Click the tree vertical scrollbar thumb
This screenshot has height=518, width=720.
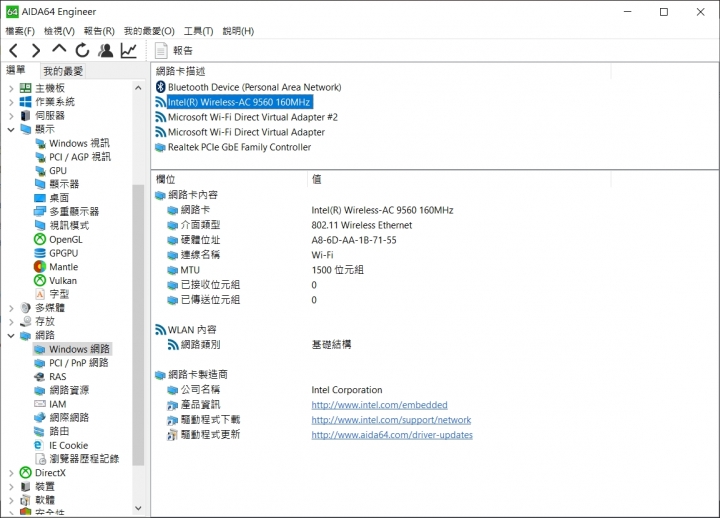tap(138, 325)
